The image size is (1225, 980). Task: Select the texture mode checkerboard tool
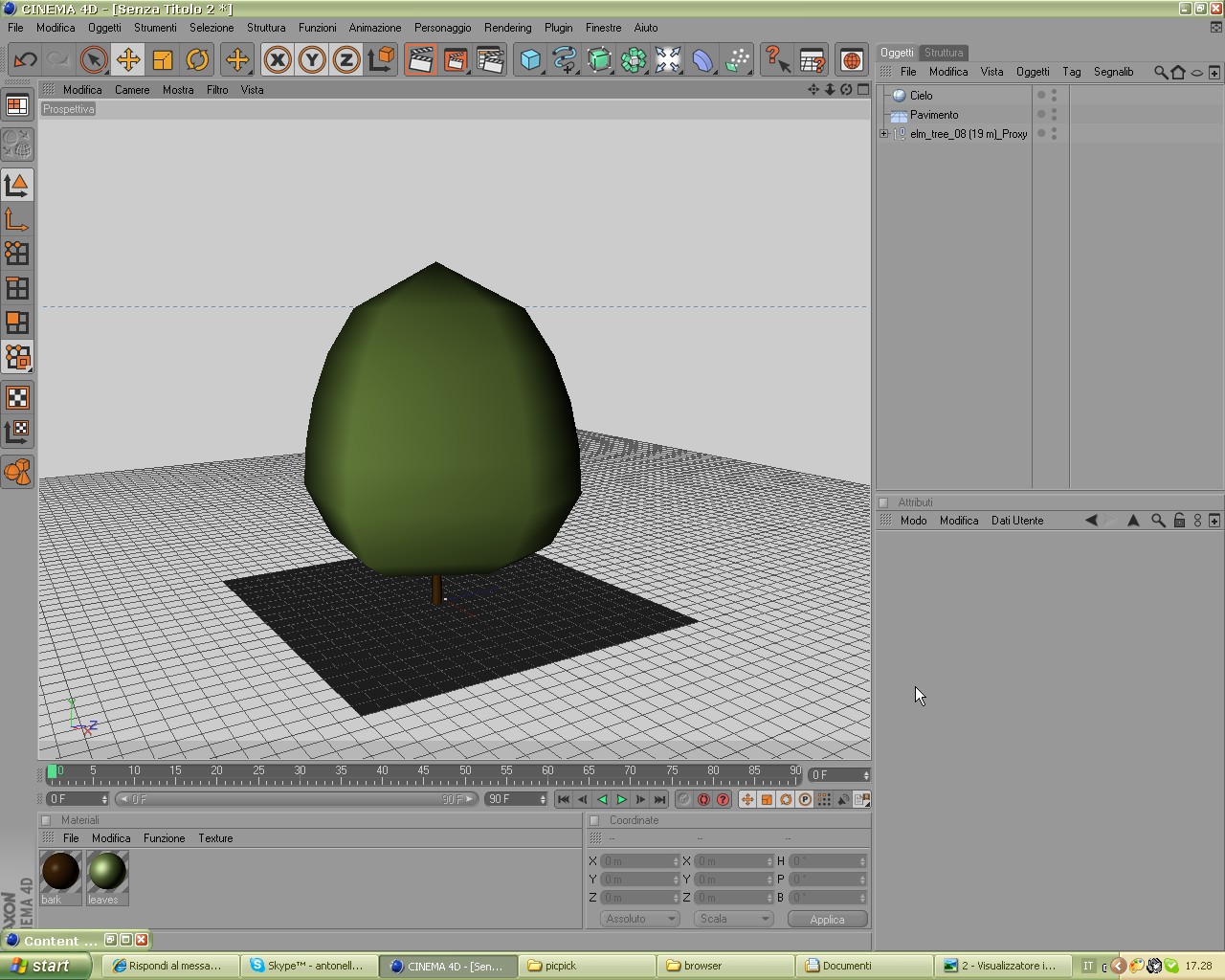click(17, 397)
